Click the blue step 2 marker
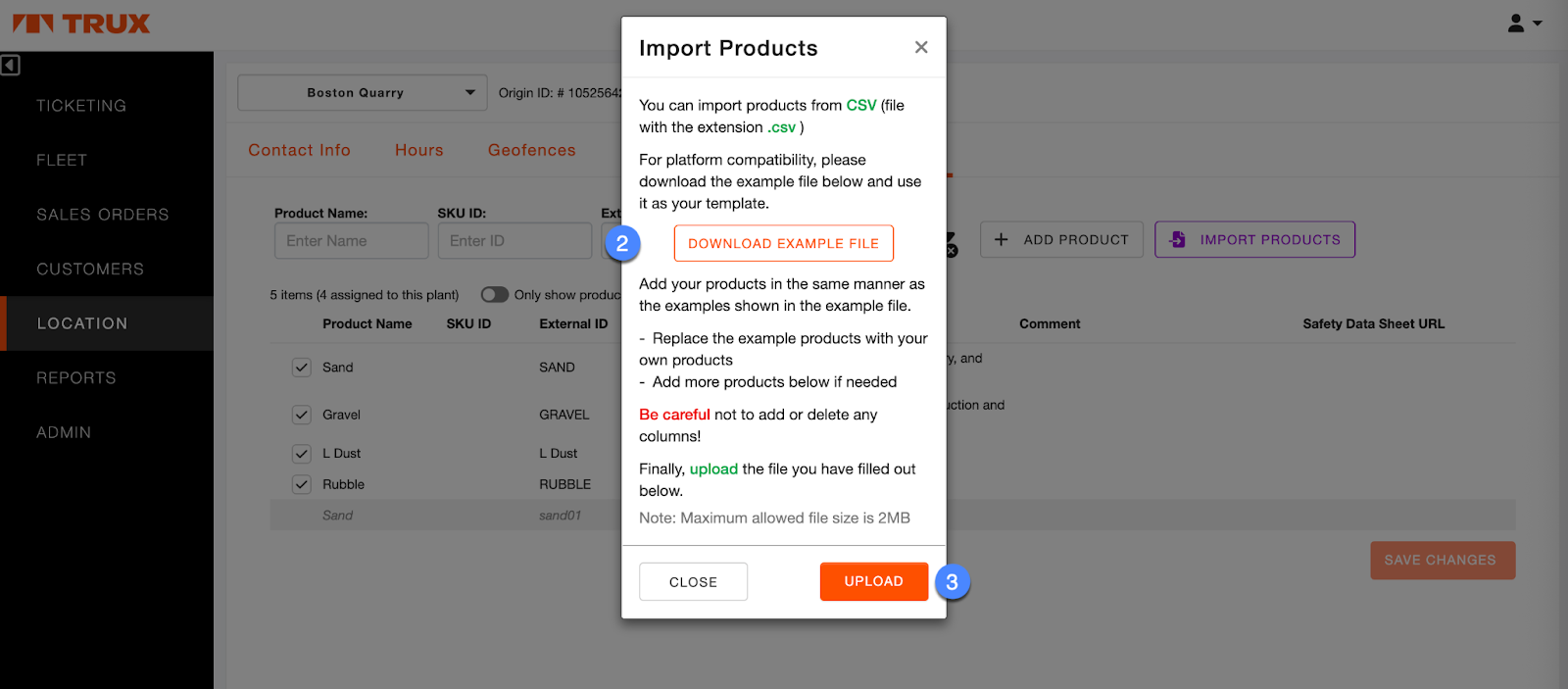Viewport: 1568px width, 689px height. click(622, 243)
